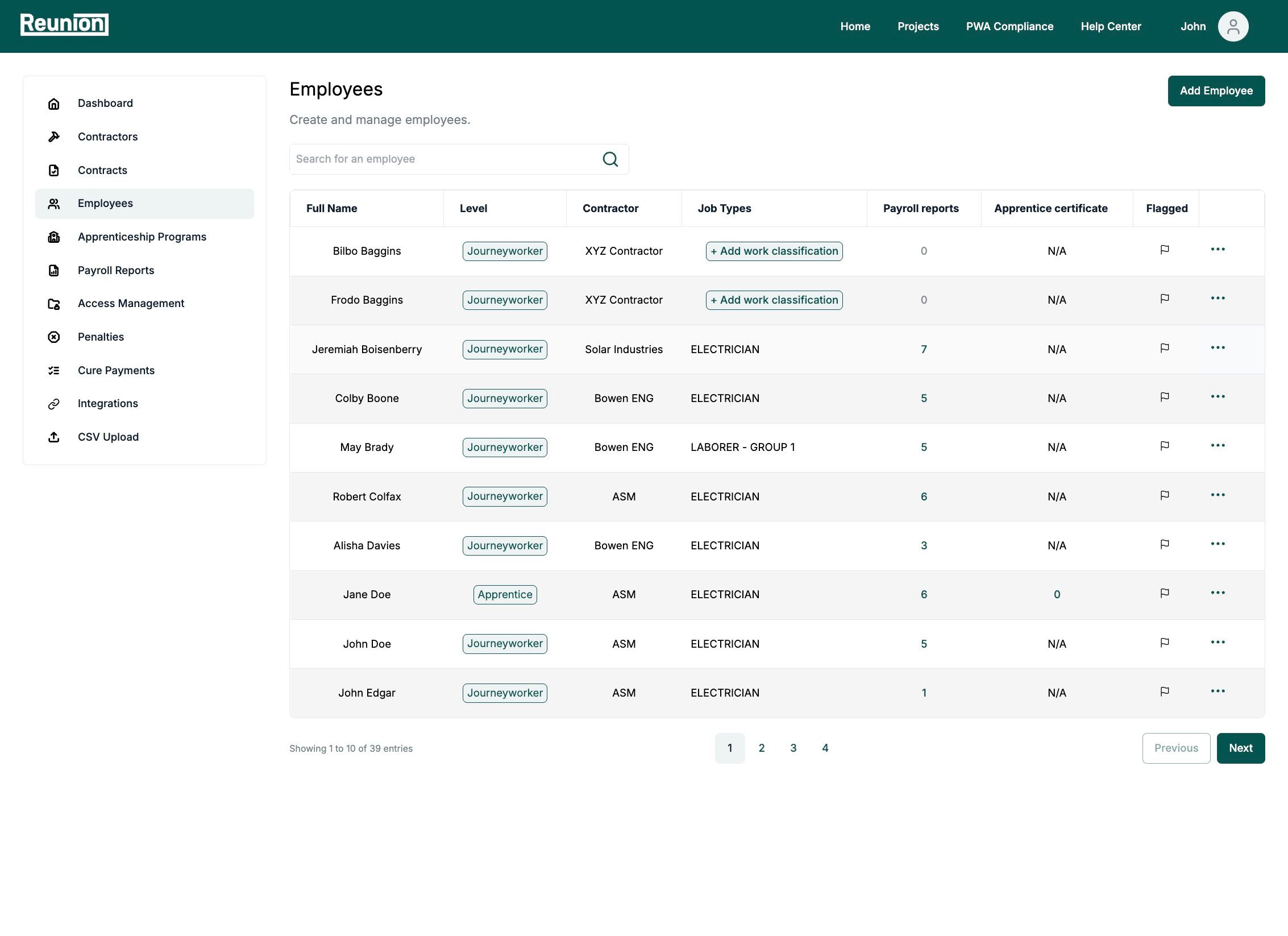This screenshot has width=1288, height=936.
Task: Toggle the flag for Bilbo Baggins
Action: click(1165, 250)
